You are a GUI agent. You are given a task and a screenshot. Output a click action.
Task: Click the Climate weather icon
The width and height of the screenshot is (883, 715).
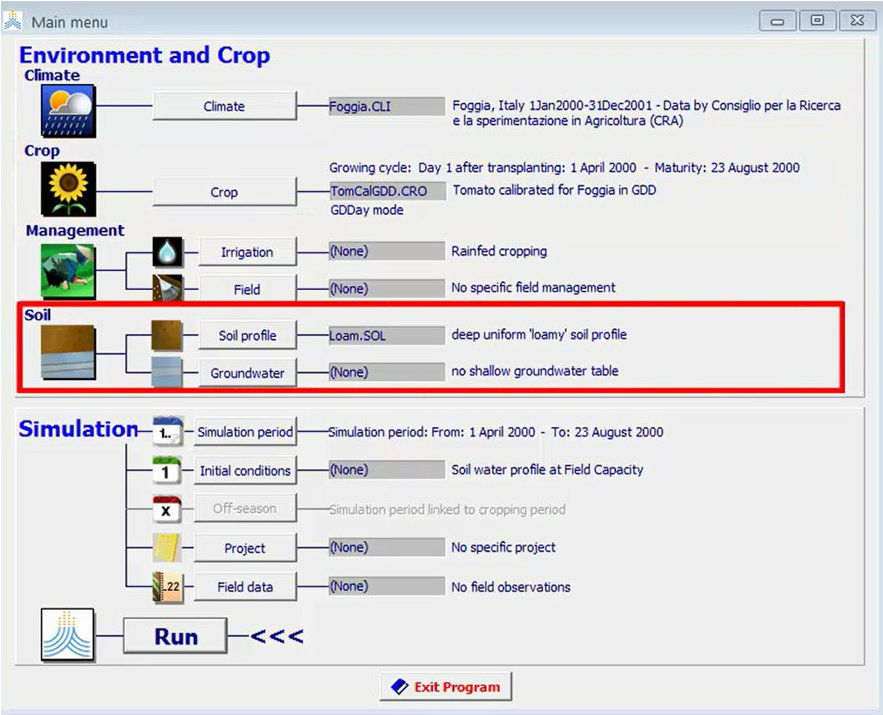[68, 110]
